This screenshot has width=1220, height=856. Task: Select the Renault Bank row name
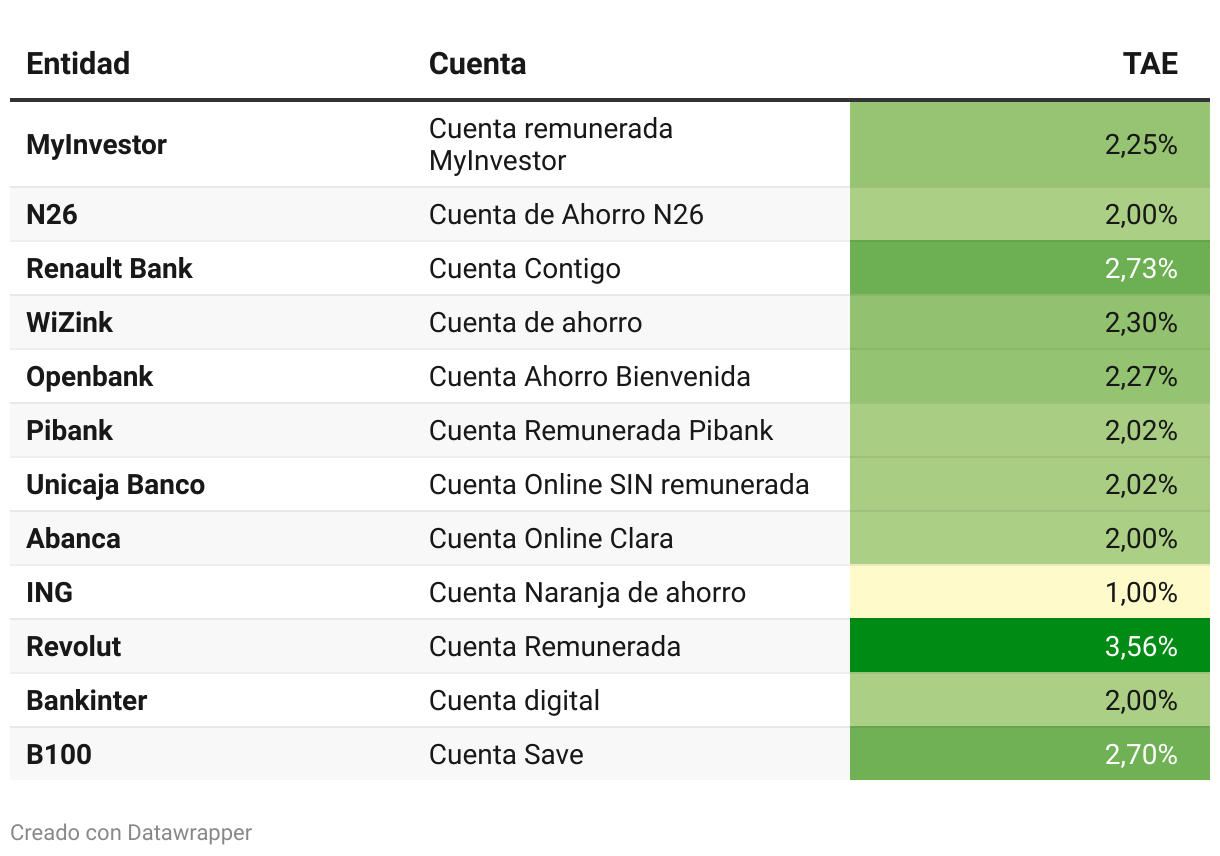pos(109,269)
